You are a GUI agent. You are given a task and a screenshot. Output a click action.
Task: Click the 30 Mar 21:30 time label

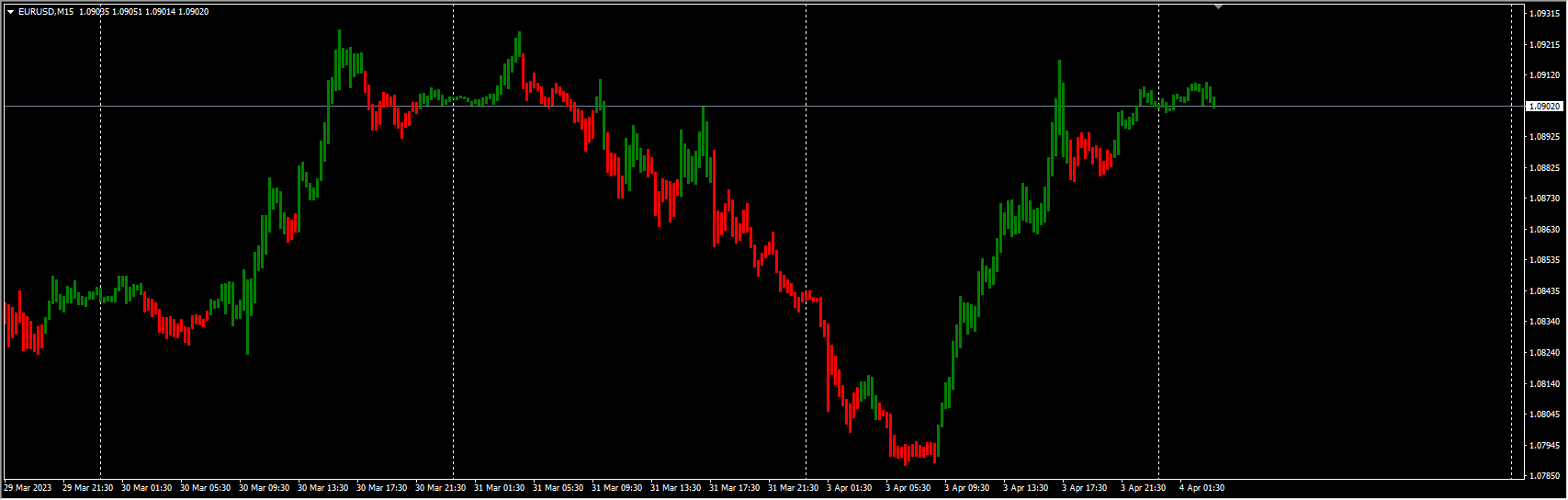pos(440,488)
